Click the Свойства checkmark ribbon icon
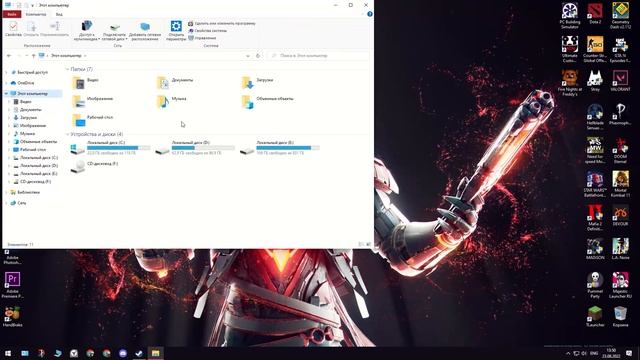640x360 pixels. point(13,27)
